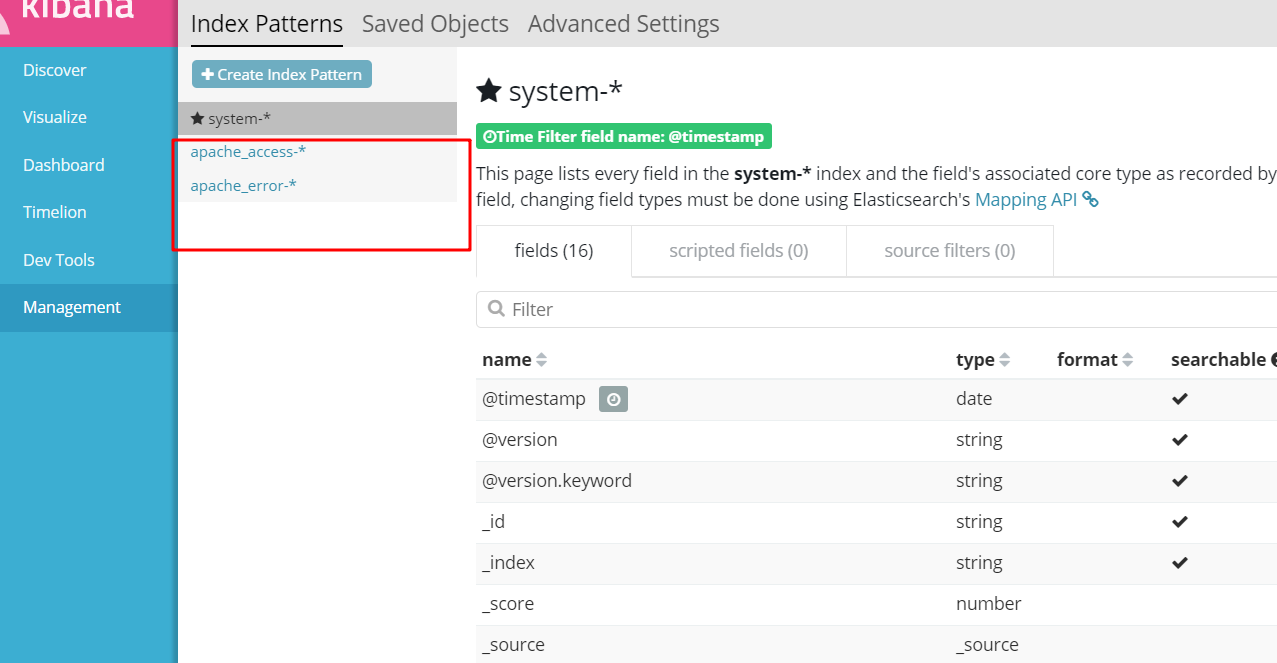Image resolution: width=1277 pixels, height=663 pixels.
Task: Click the _source field name
Action: pos(513,645)
